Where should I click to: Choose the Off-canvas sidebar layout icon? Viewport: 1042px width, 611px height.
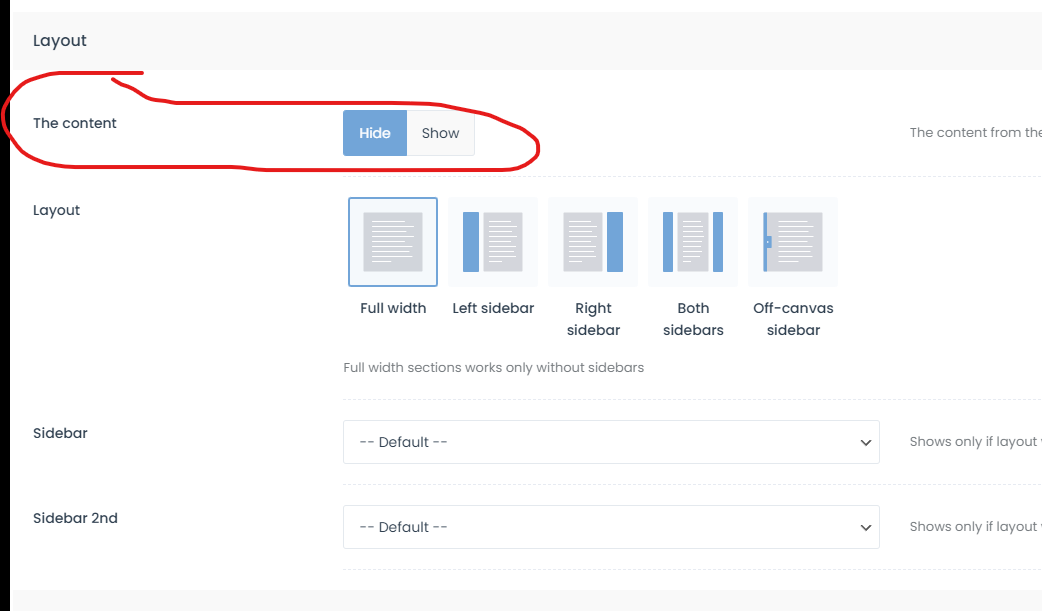click(793, 242)
